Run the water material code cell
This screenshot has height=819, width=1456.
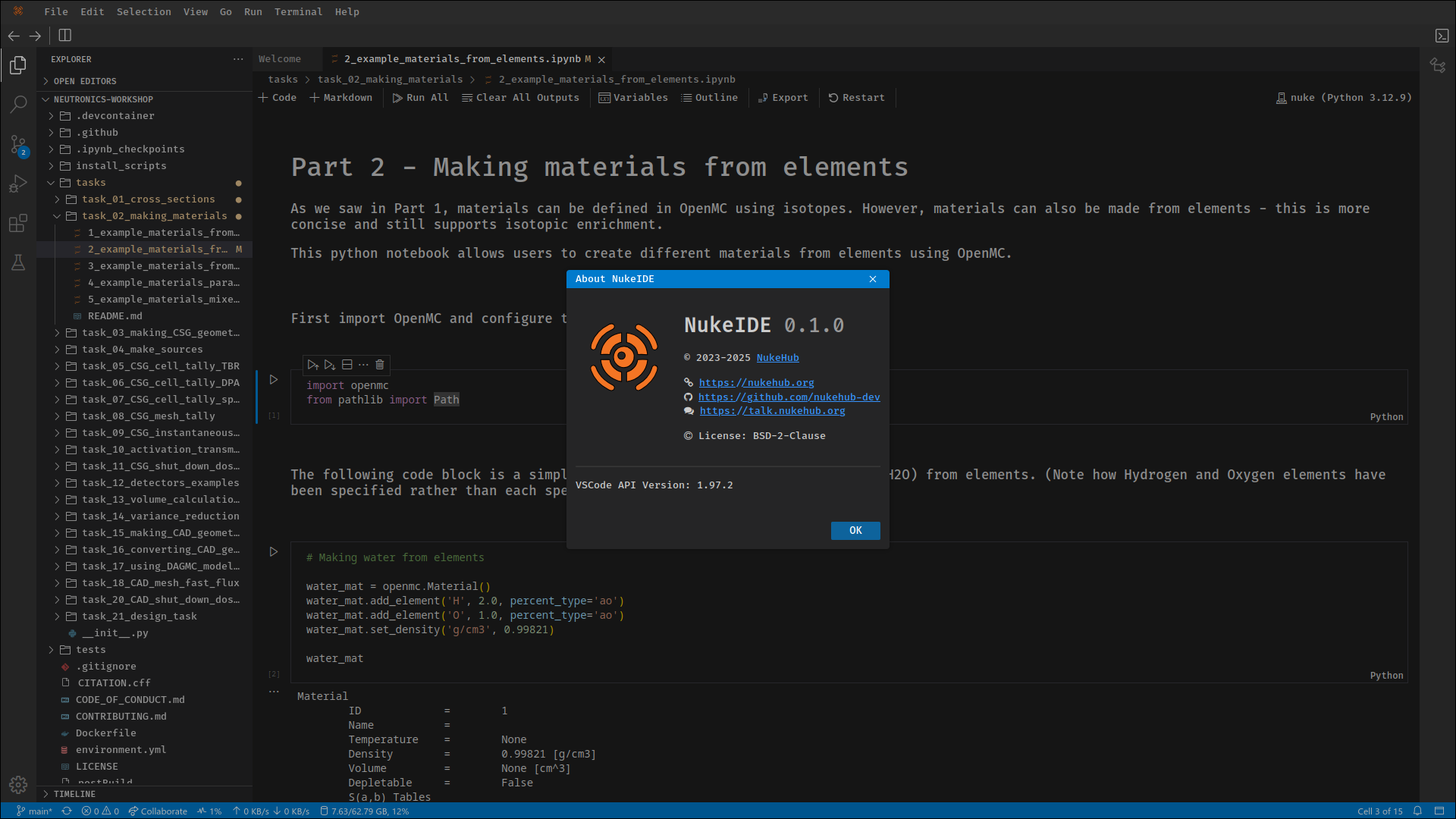274,551
